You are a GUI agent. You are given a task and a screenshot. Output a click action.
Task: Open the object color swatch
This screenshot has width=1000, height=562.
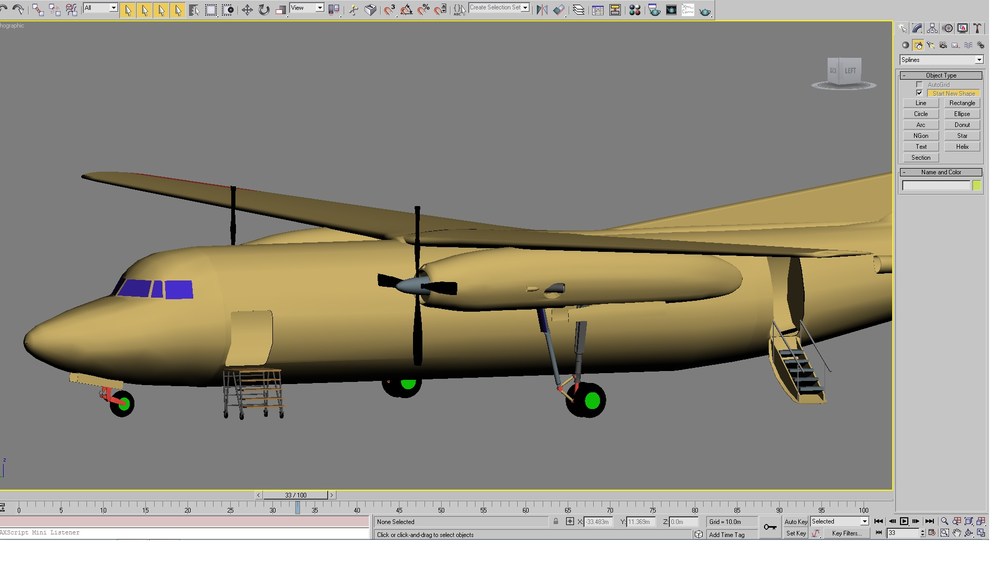pos(976,186)
